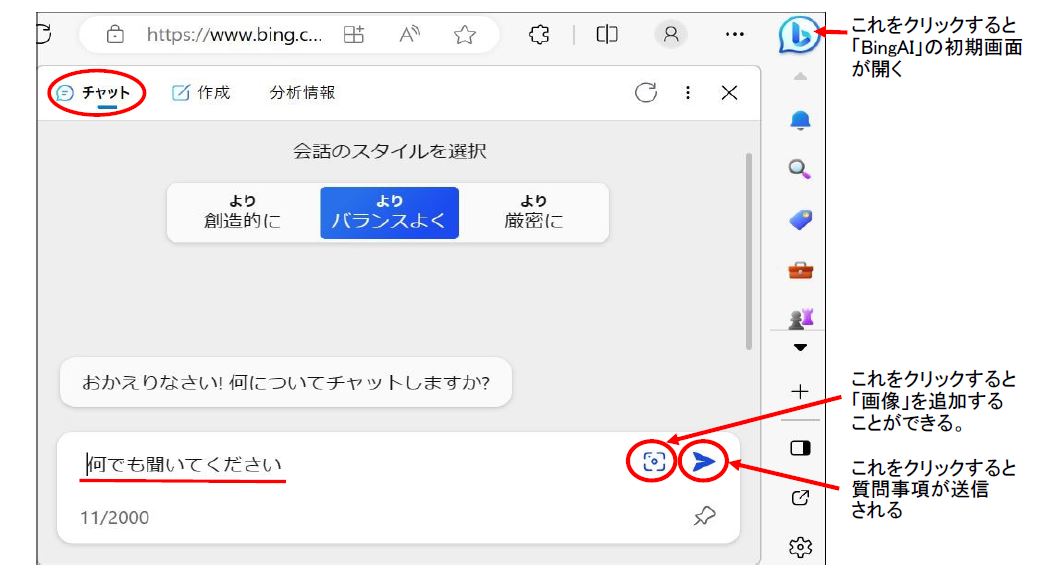Expand the sidebar down arrow

(x=799, y=349)
